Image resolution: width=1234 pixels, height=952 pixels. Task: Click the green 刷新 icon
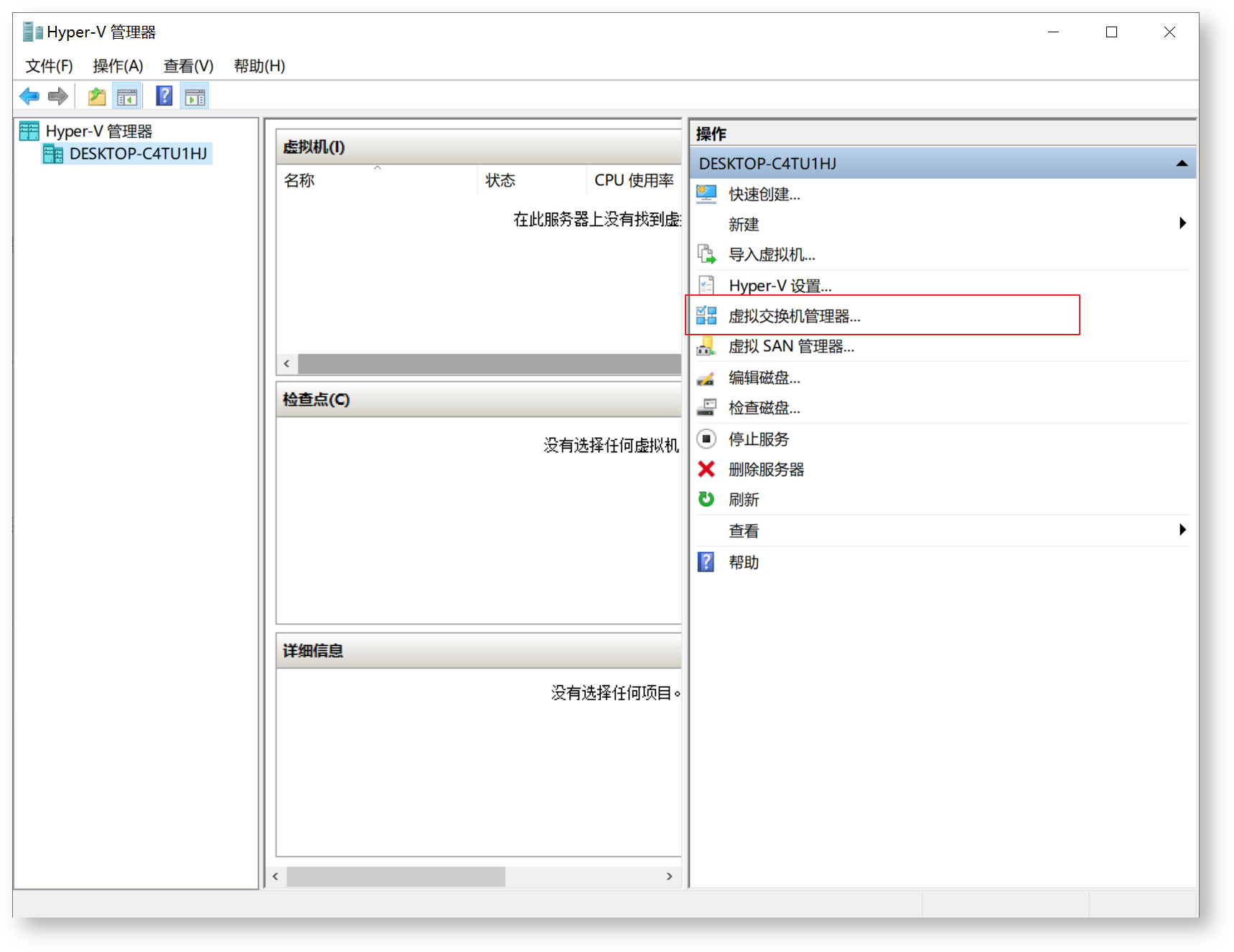tap(706, 500)
